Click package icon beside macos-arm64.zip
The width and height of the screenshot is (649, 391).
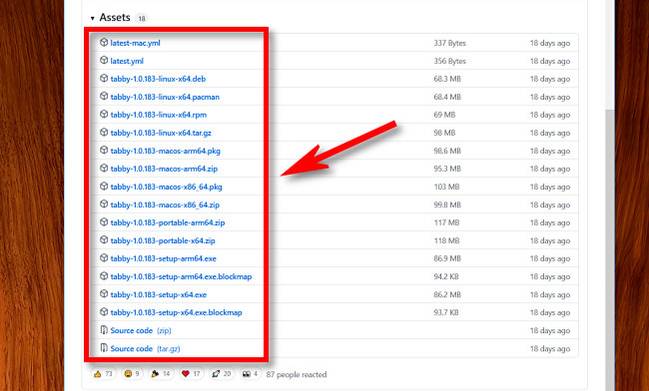(x=104, y=168)
